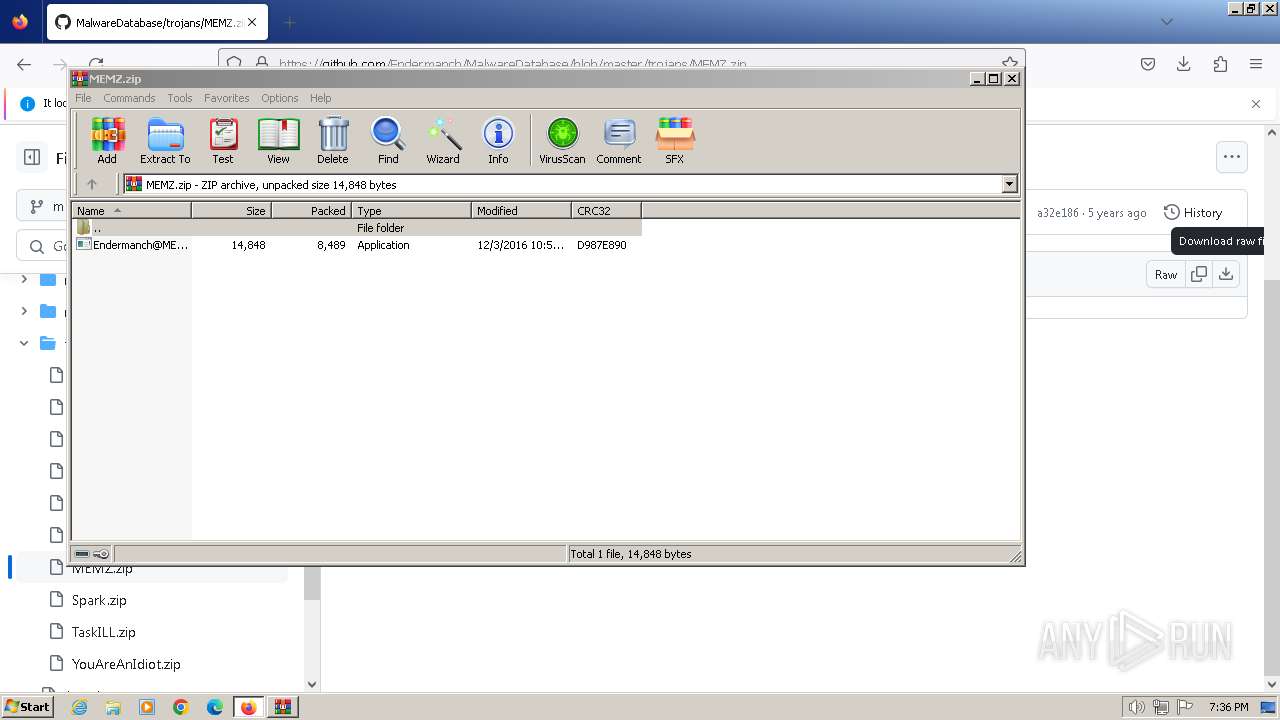
Task: Add an archive Comment
Action: click(x=619, y=141)
